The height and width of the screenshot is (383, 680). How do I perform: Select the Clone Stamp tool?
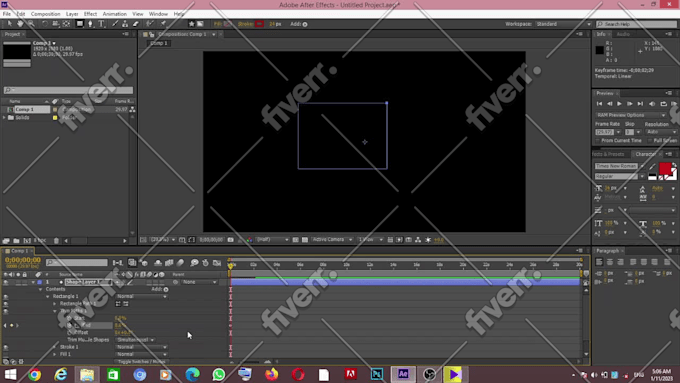click(125, 24)
